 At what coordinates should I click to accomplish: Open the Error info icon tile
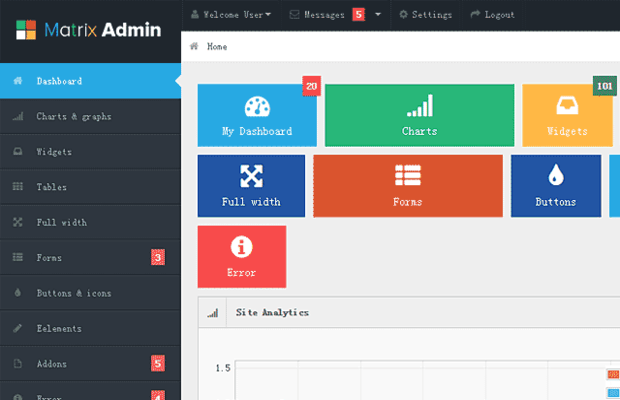tap(241, 257)
